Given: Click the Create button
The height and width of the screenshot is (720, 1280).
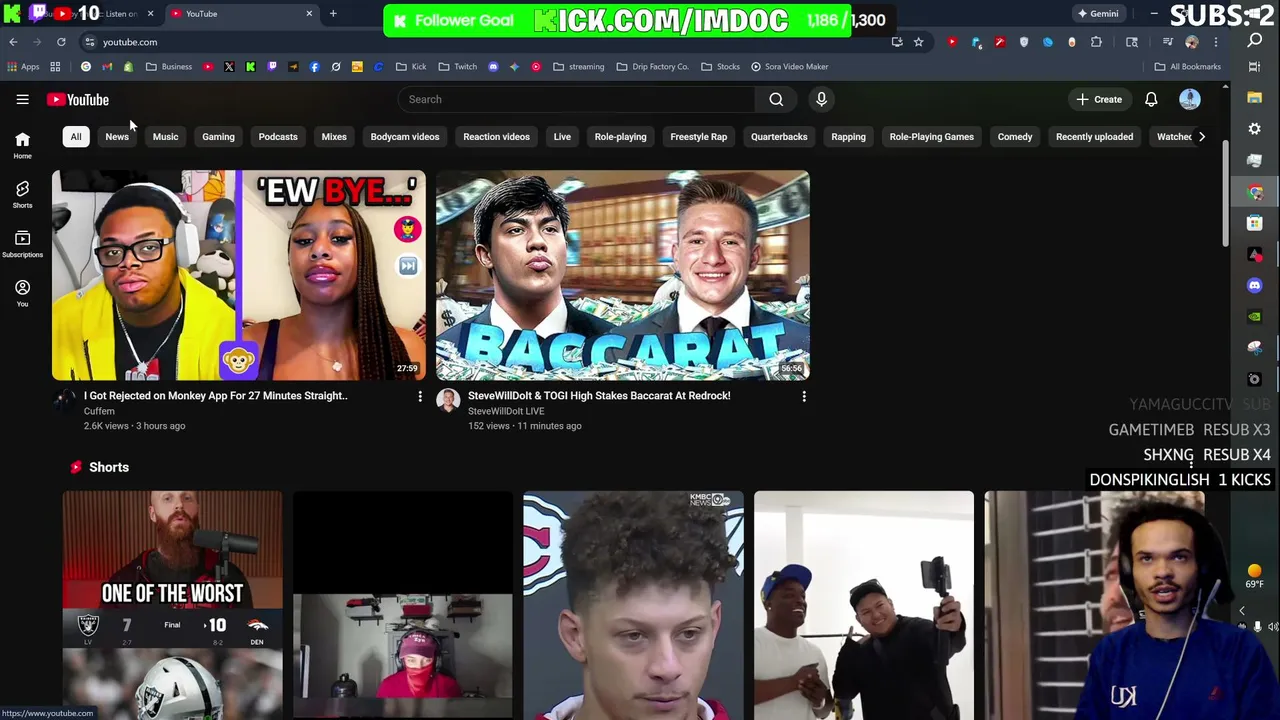Looking at the screenshot, I should (1099, 99).
